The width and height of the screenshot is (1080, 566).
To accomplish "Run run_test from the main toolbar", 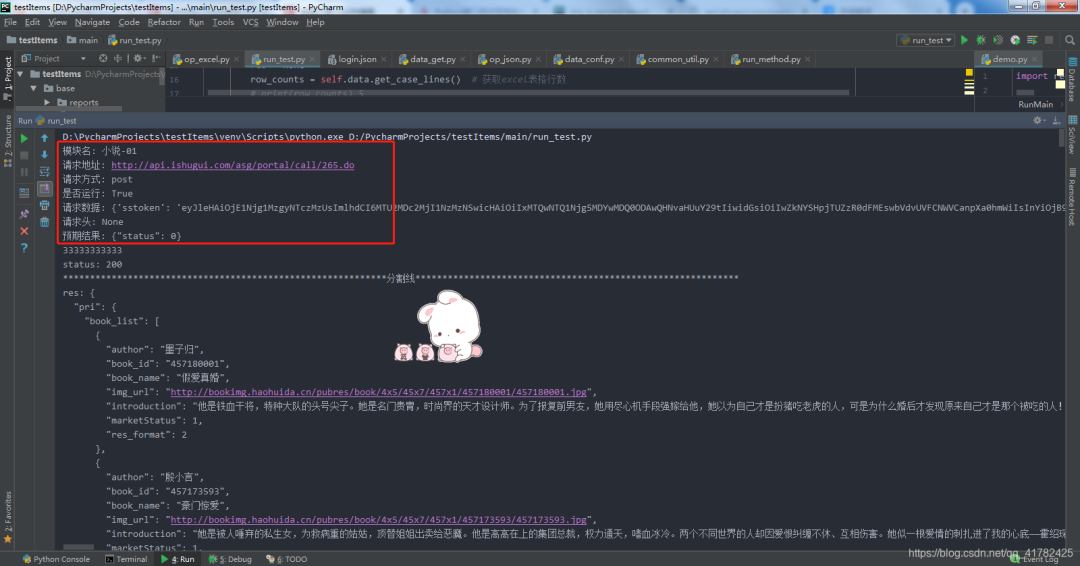I will click(964, 40).
